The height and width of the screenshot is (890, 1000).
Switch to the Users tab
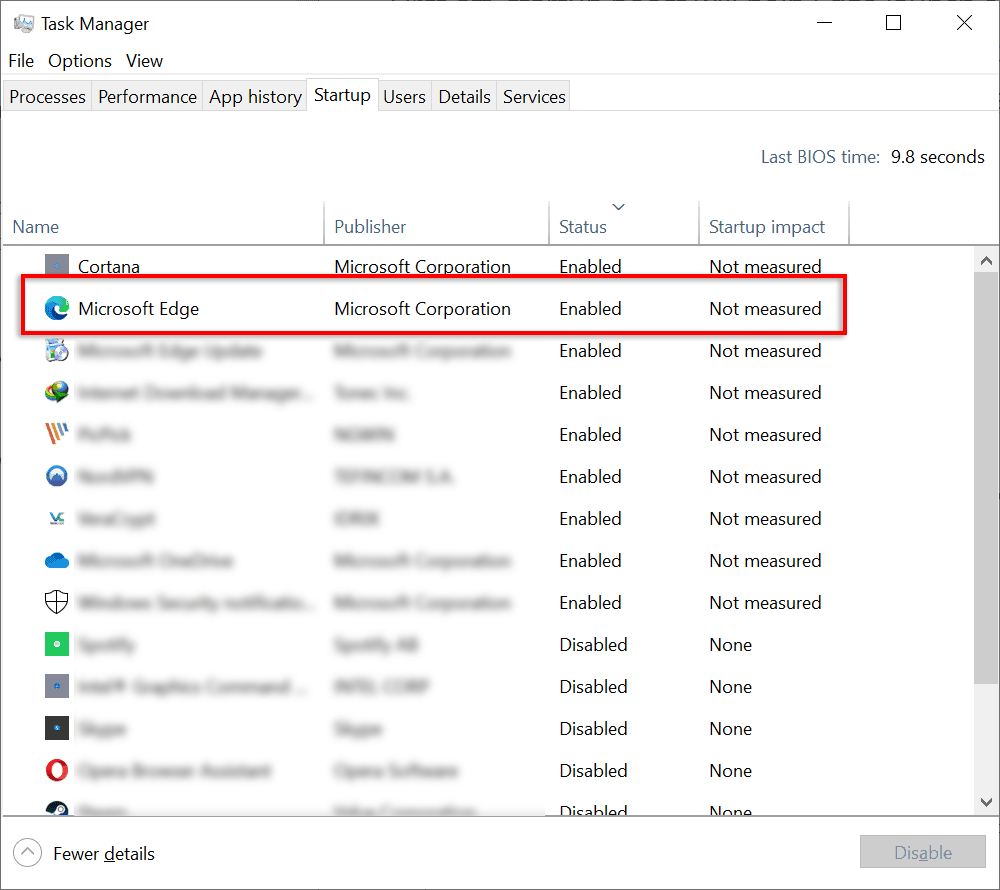pyautogui.click(x=404, y=96)
